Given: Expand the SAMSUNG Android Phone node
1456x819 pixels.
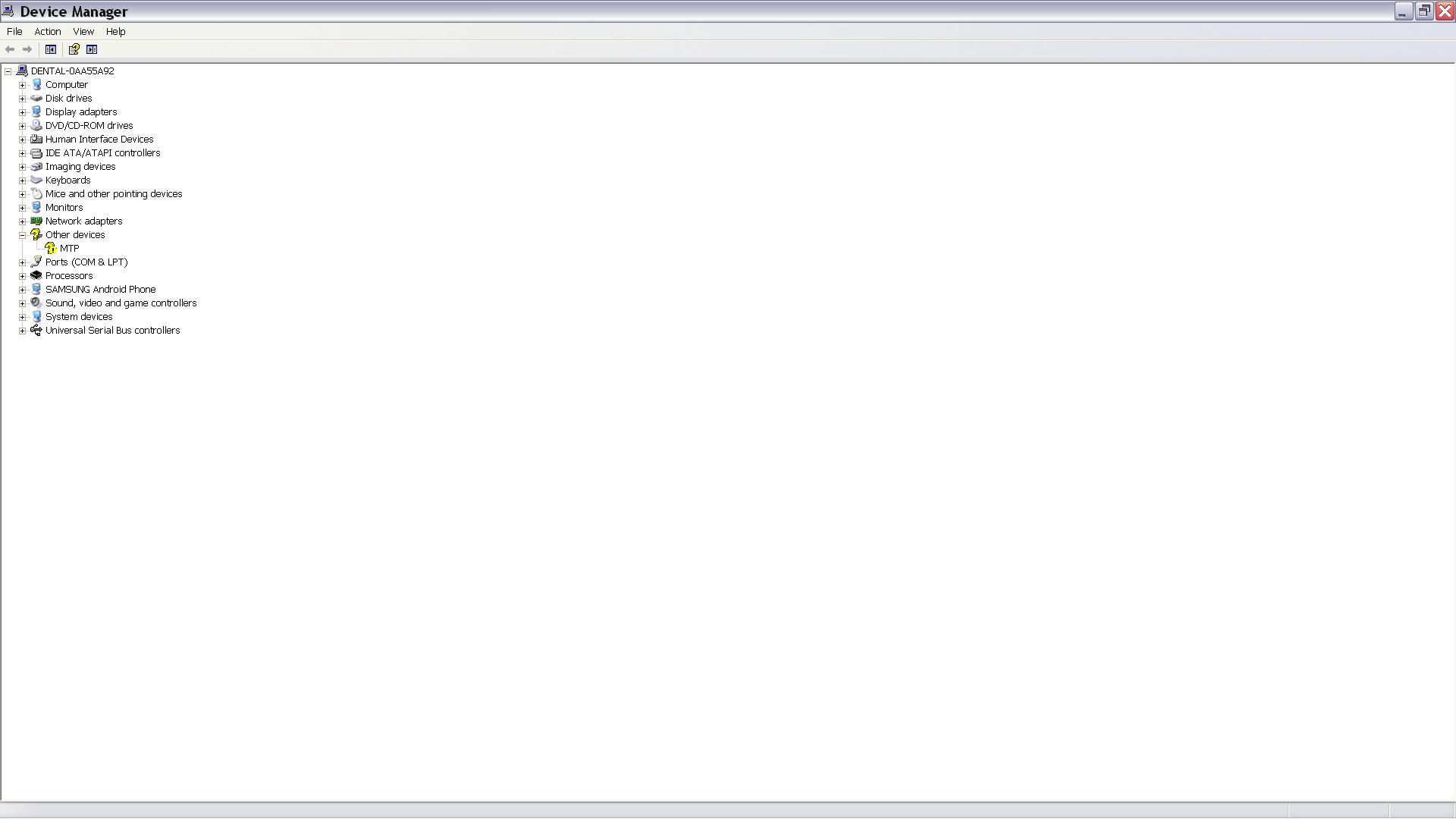Looking at the screenshot, I should [x=23, y=290].
